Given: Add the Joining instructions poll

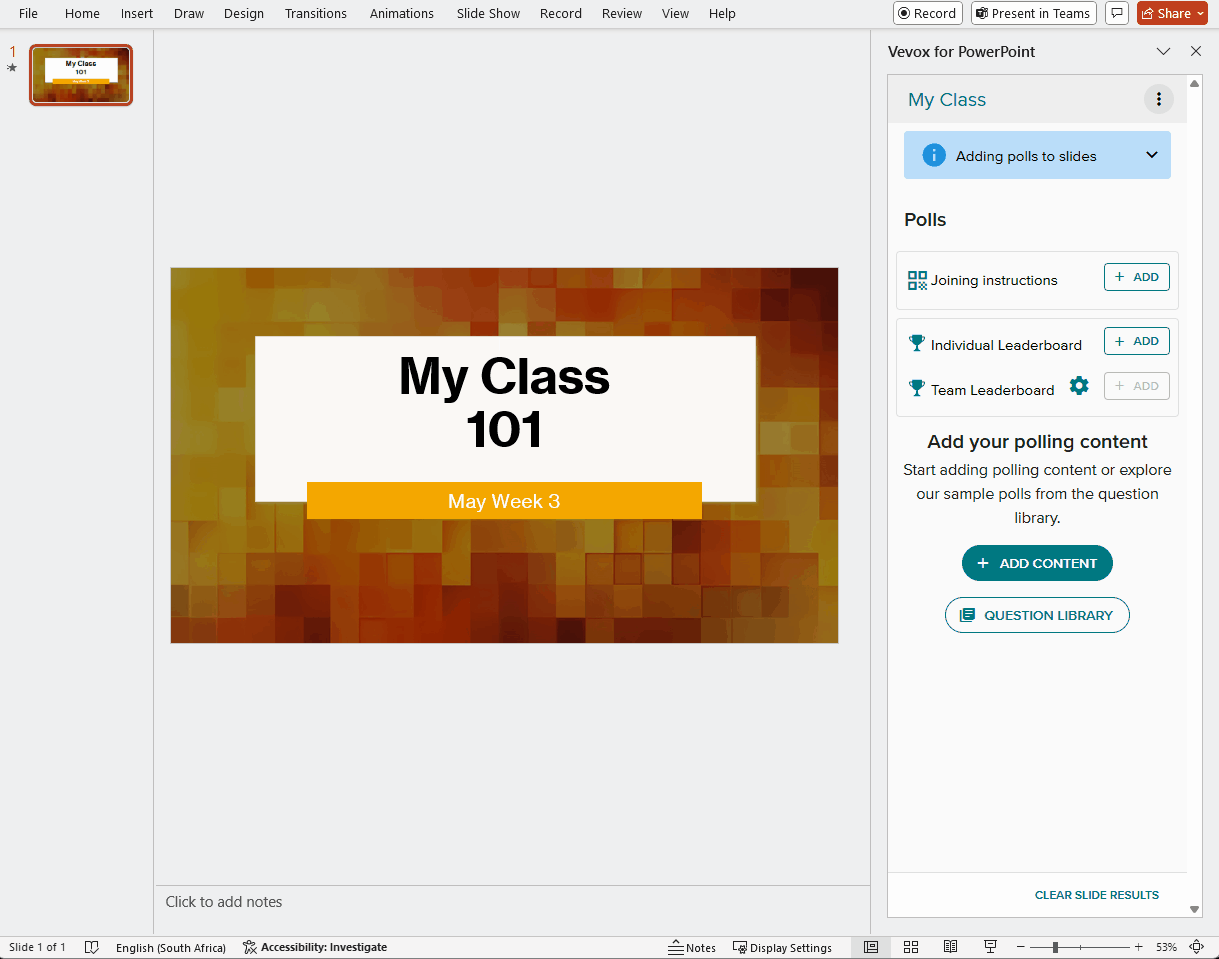Looking at the screenshot, I should 1136,277.
